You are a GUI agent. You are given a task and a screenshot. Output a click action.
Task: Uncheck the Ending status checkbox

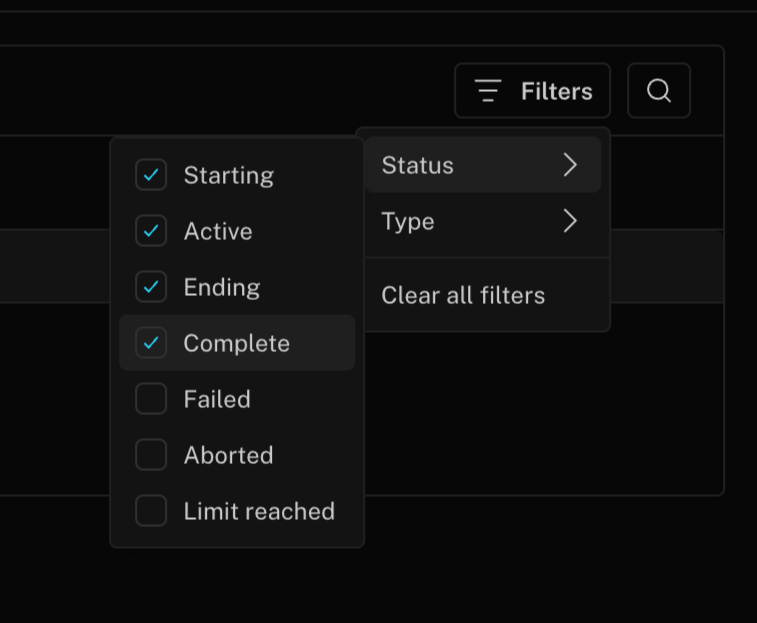click(151, 287)
